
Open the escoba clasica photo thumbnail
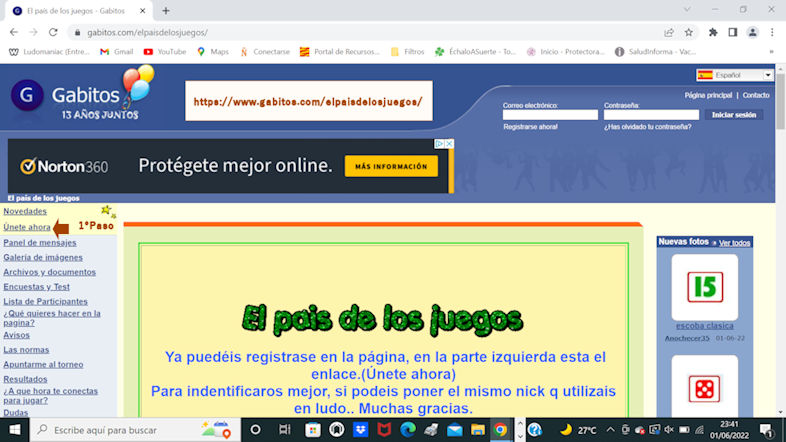point(705,287)
